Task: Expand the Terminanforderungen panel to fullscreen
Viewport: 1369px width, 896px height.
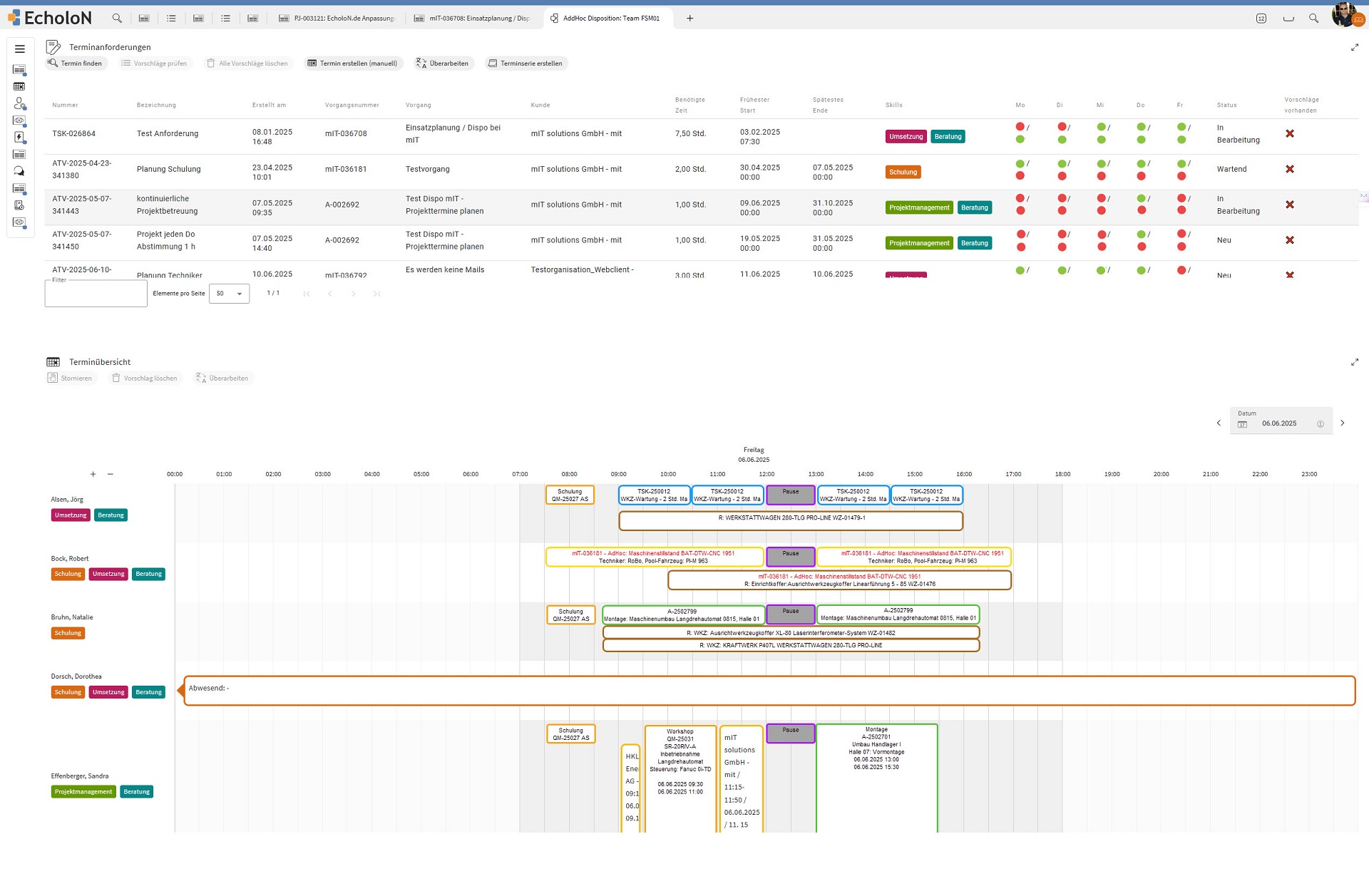Action: pos(1354,48)
